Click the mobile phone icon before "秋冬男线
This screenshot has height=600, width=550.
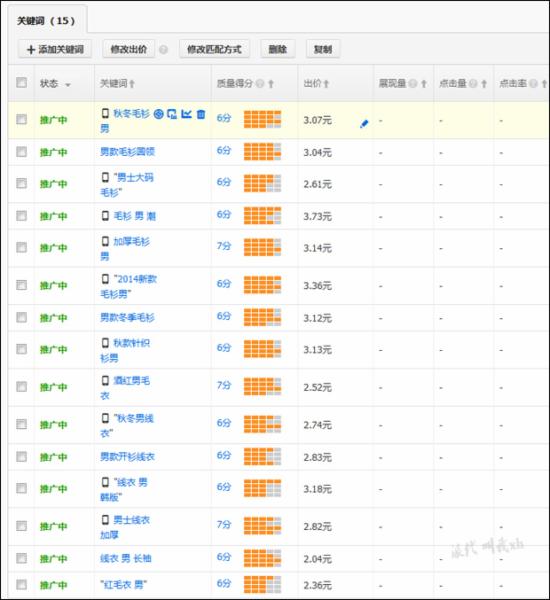[105, 418]
